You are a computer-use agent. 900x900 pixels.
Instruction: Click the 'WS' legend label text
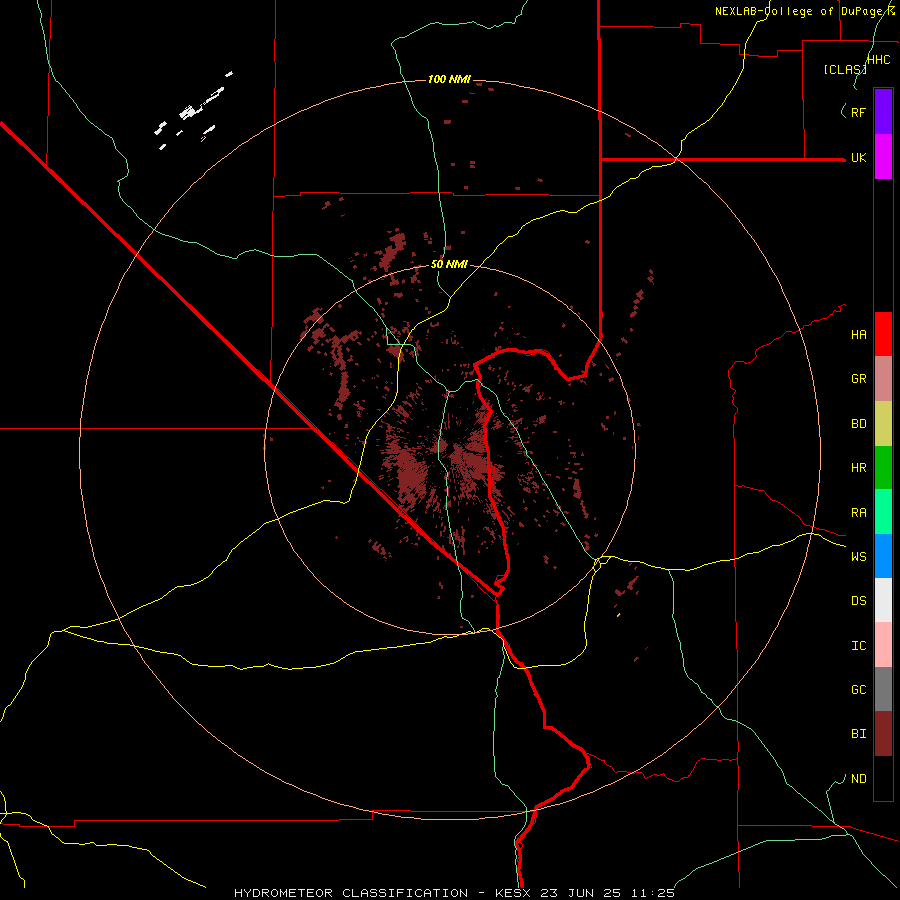click(x=858, y=557)
